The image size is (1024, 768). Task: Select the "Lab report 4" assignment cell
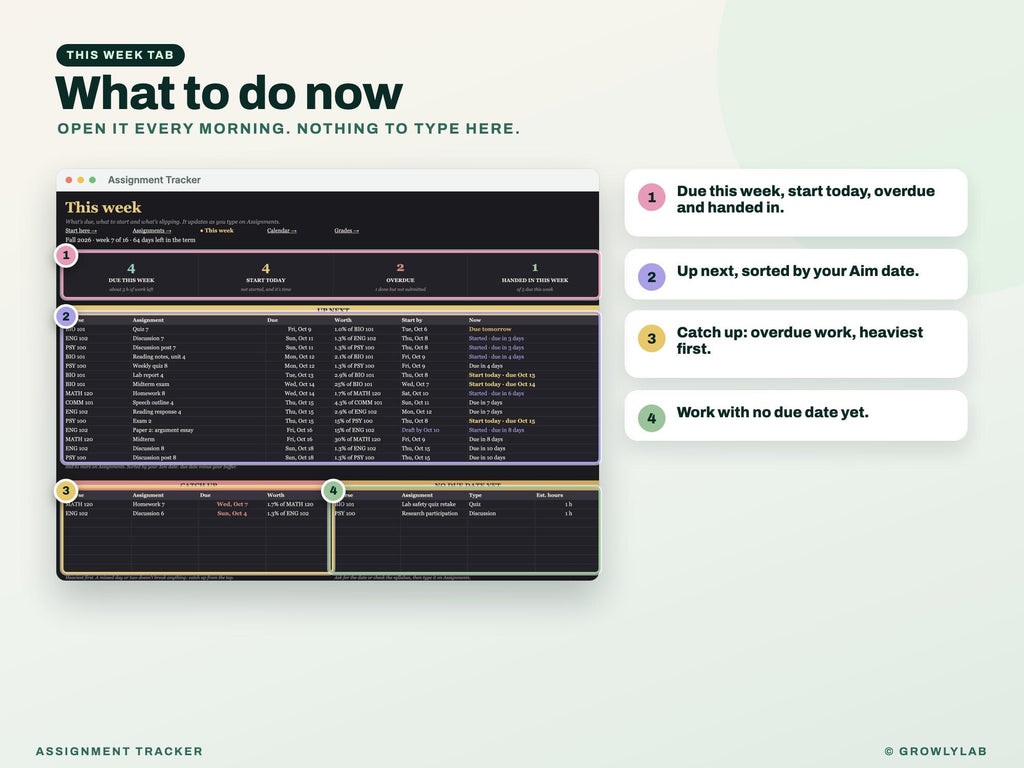coord(148,375)
